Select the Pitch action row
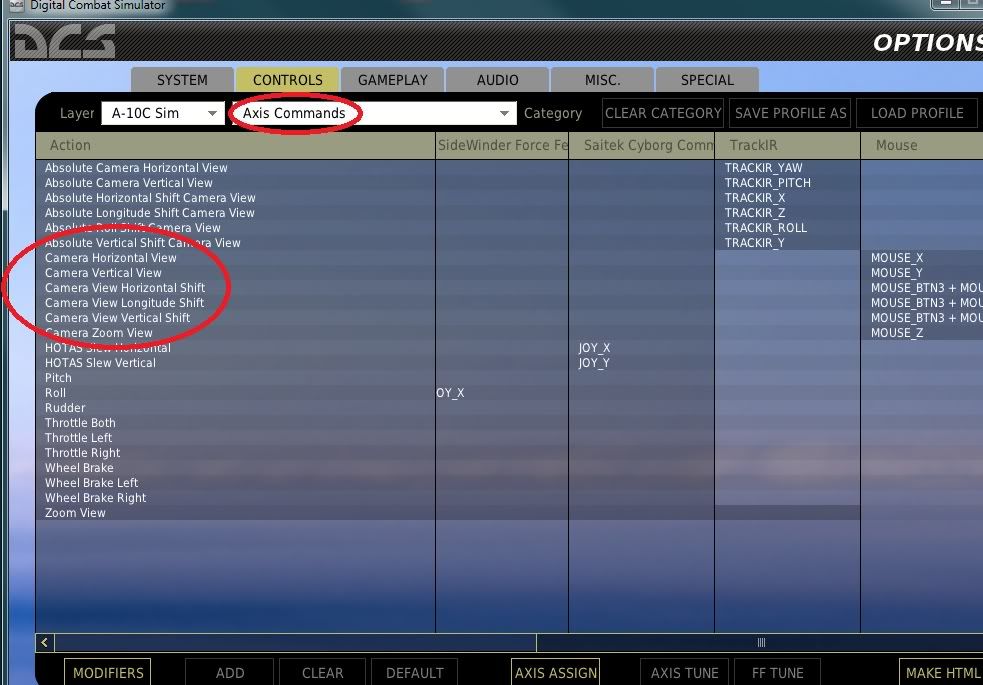 pyautogui.click(x=59, y=378)
